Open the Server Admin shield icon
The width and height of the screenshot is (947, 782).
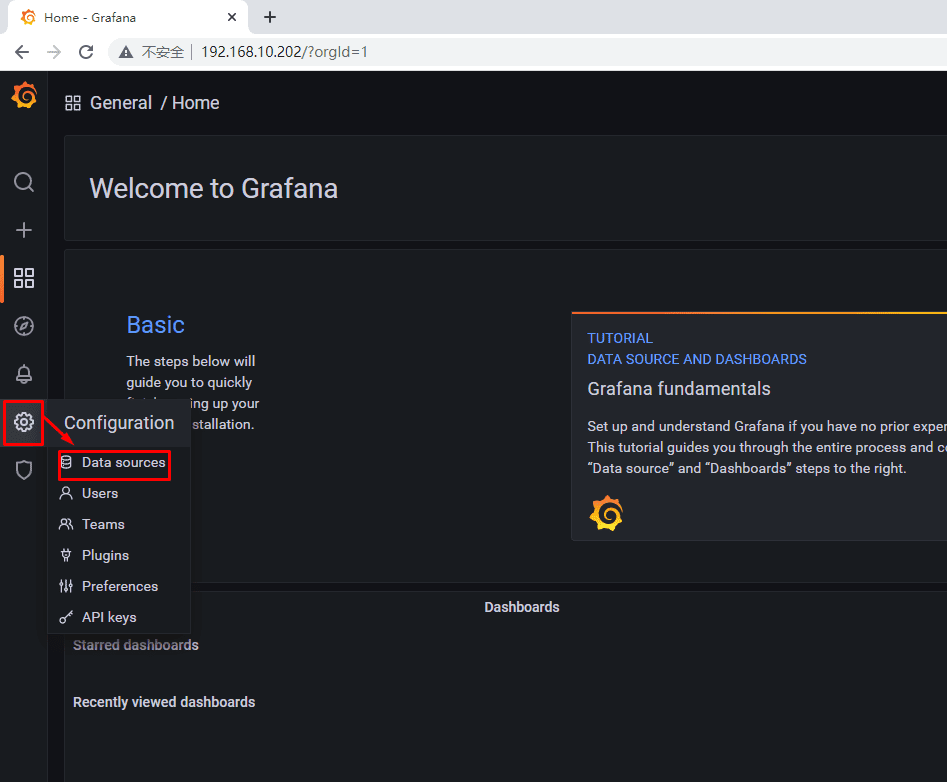24,470
